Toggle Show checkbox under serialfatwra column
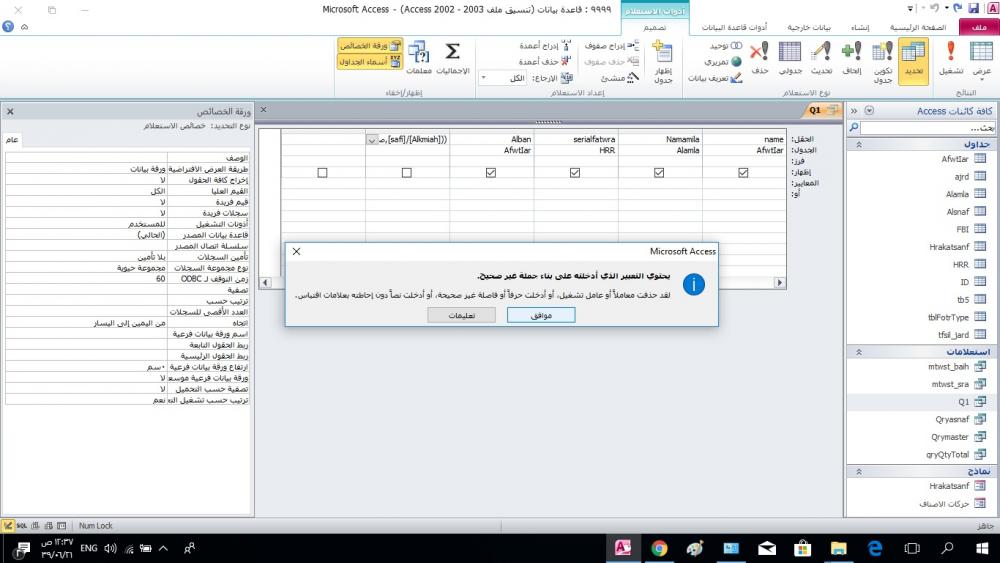Screen dimensions: 1000x563 point(575,172)
